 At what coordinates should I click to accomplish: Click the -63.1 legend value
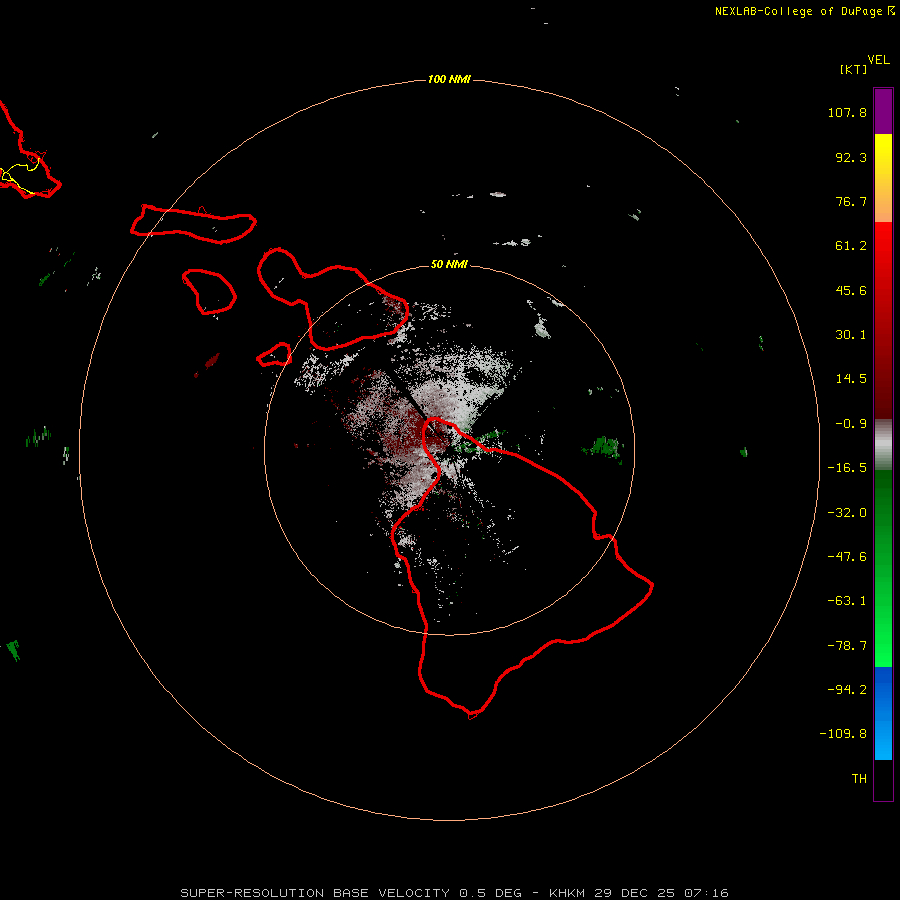847,601
